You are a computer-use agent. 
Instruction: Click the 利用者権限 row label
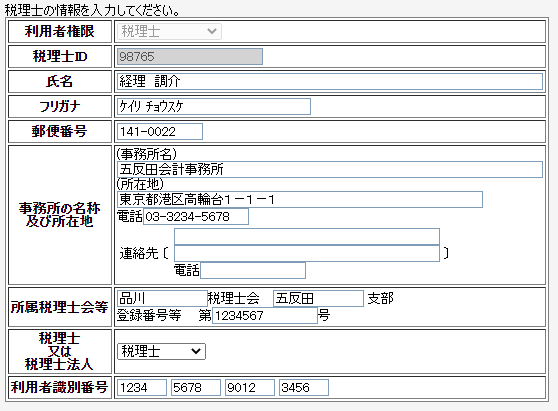tap(60, 31)
